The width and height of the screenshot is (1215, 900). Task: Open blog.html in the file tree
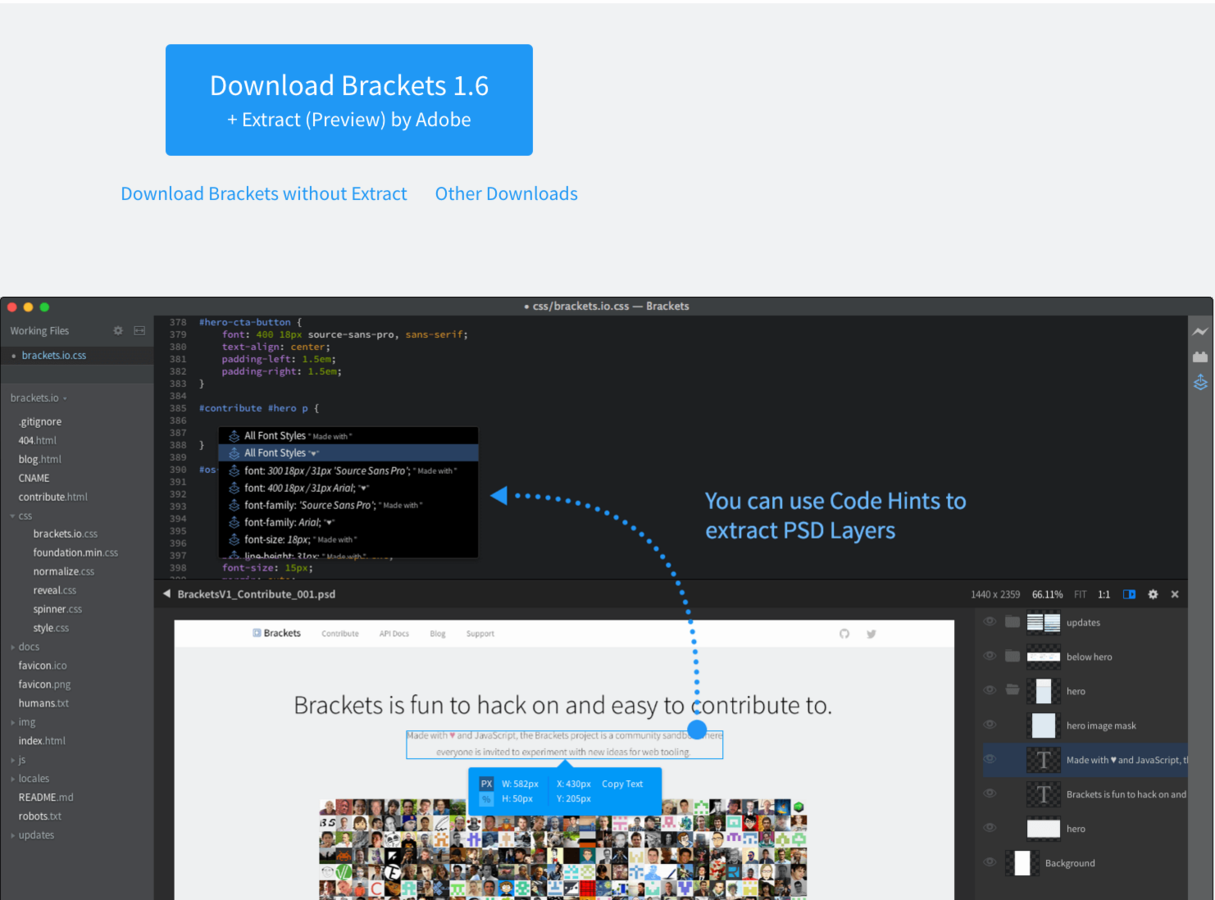click(40, 459)
